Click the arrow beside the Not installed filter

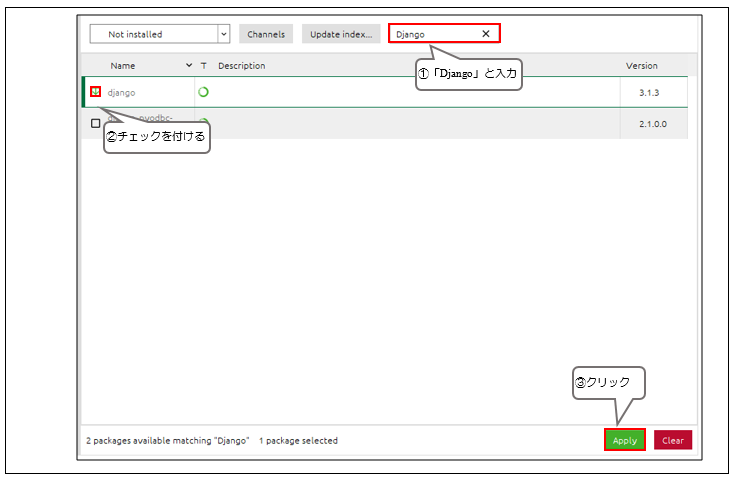[223, 34]
